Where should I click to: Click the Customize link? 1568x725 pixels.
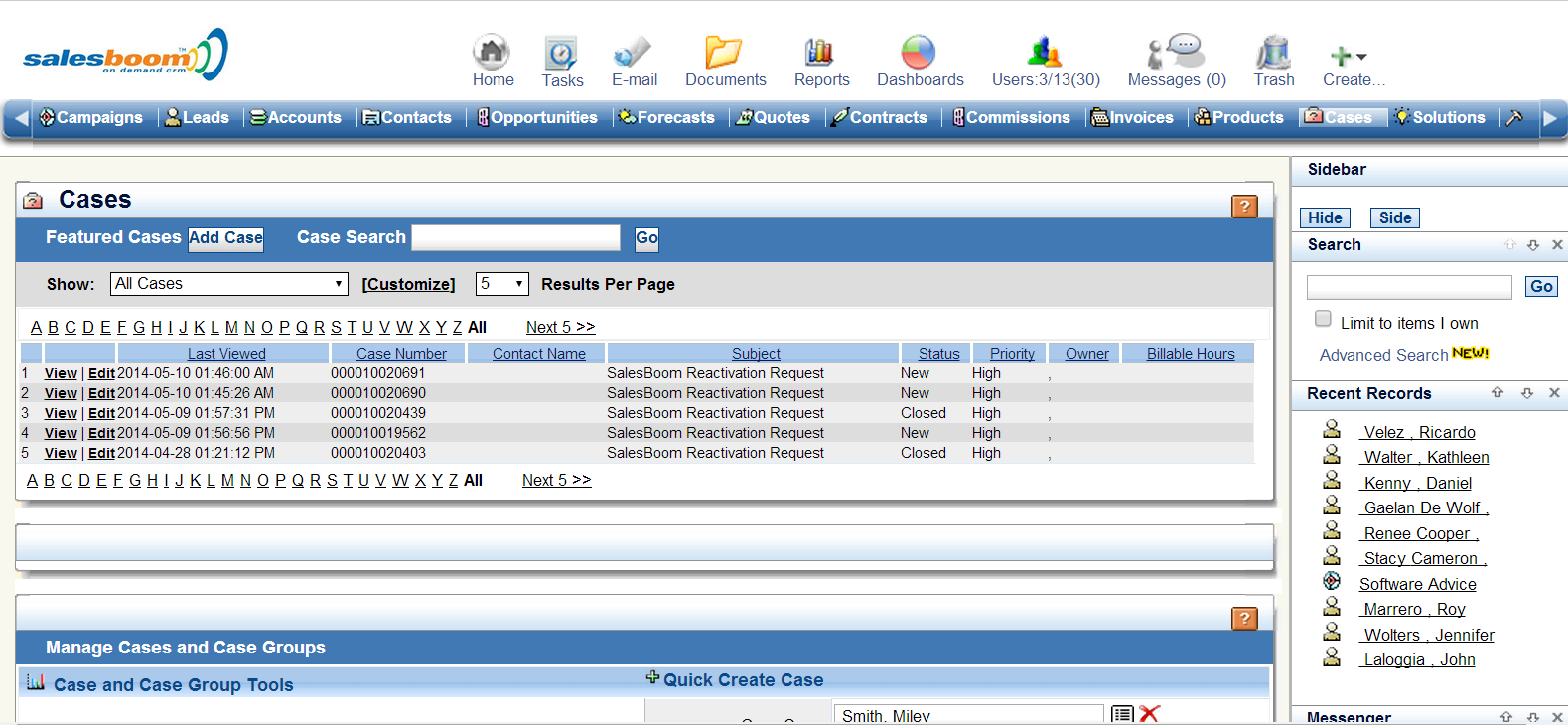point(408,284)
